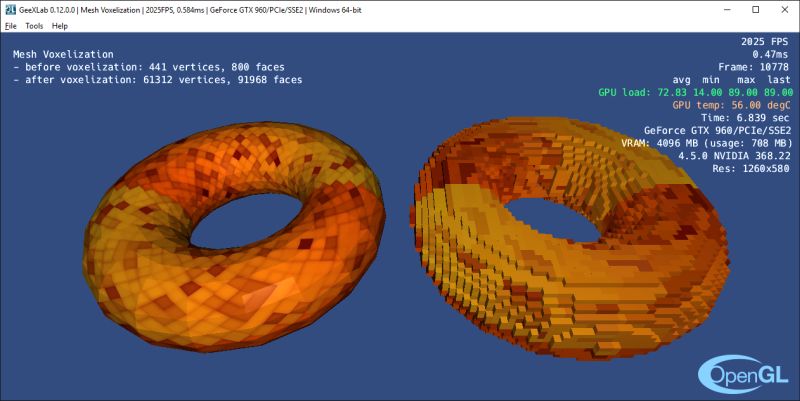Maximize the GeeXLab window
This screenshot has height=401, width=800.
[x=756, y=10]
